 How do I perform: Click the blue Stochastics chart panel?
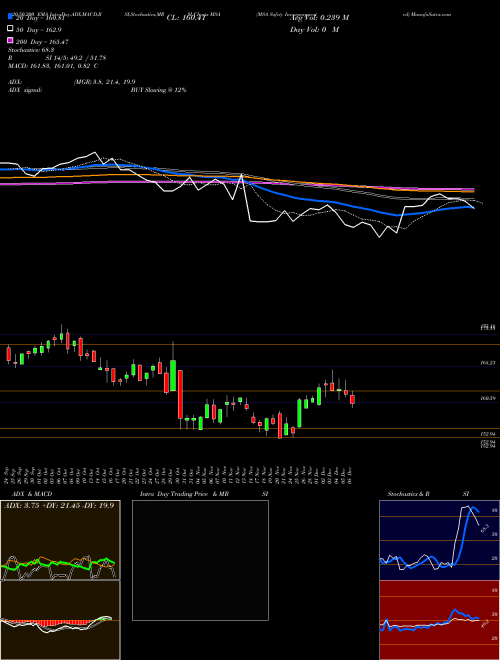pyautogui.click(x=439, y=540)
